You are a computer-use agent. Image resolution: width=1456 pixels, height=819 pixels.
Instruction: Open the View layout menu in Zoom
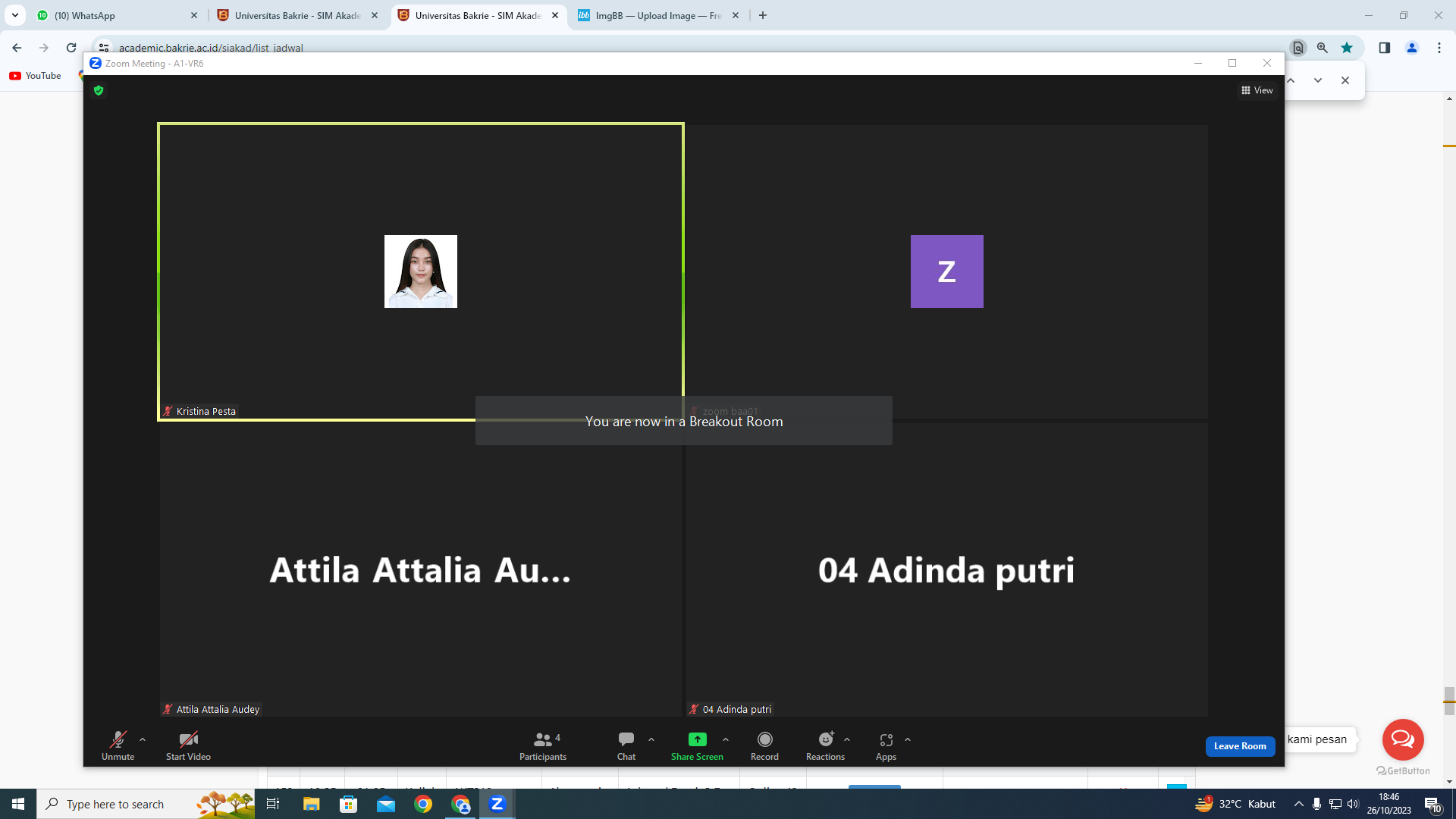coord(1257,90)
